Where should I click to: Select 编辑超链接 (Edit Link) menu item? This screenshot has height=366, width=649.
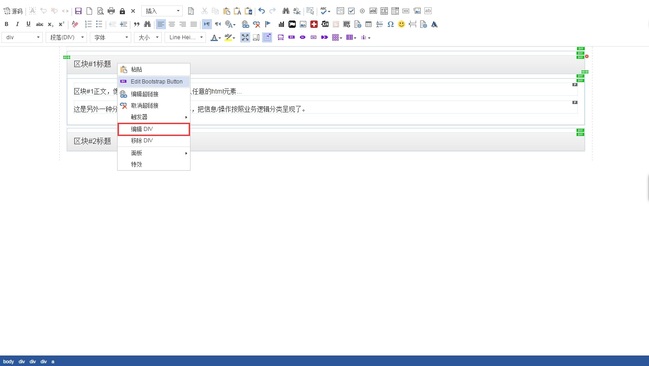[x=154, y=94]
